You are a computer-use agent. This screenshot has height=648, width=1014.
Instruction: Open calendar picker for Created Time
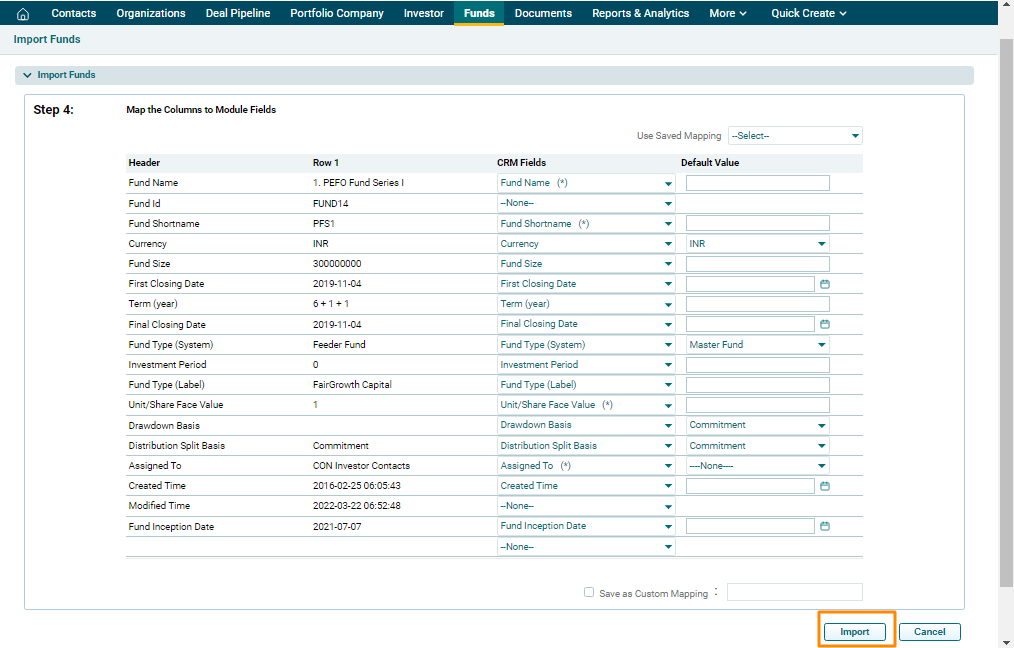[825, 486]
